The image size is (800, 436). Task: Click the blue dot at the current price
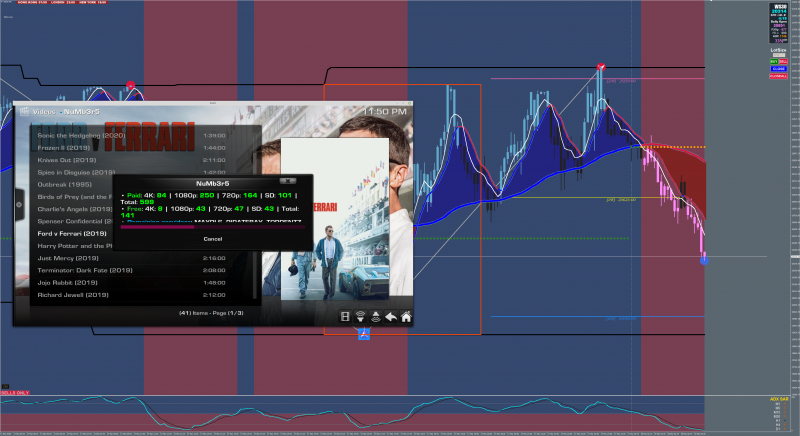[704, 261]
